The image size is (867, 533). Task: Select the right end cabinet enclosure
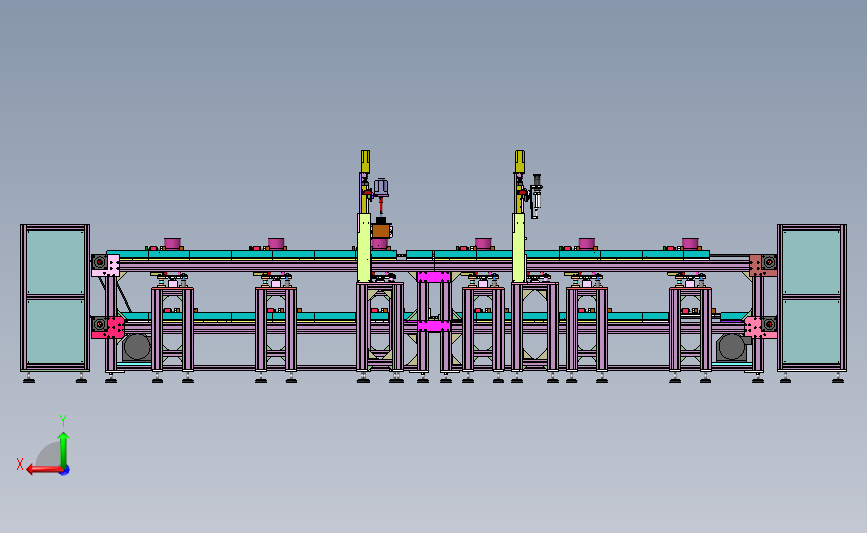pos(812,297)
